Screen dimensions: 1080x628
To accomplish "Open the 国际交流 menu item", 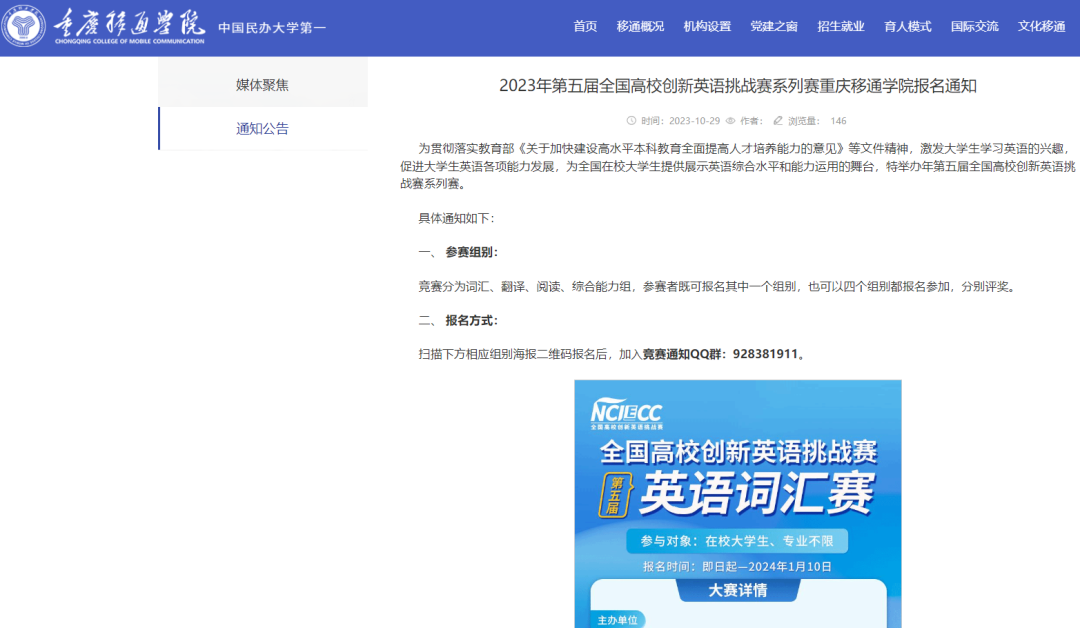I will [x=974, y=26].
